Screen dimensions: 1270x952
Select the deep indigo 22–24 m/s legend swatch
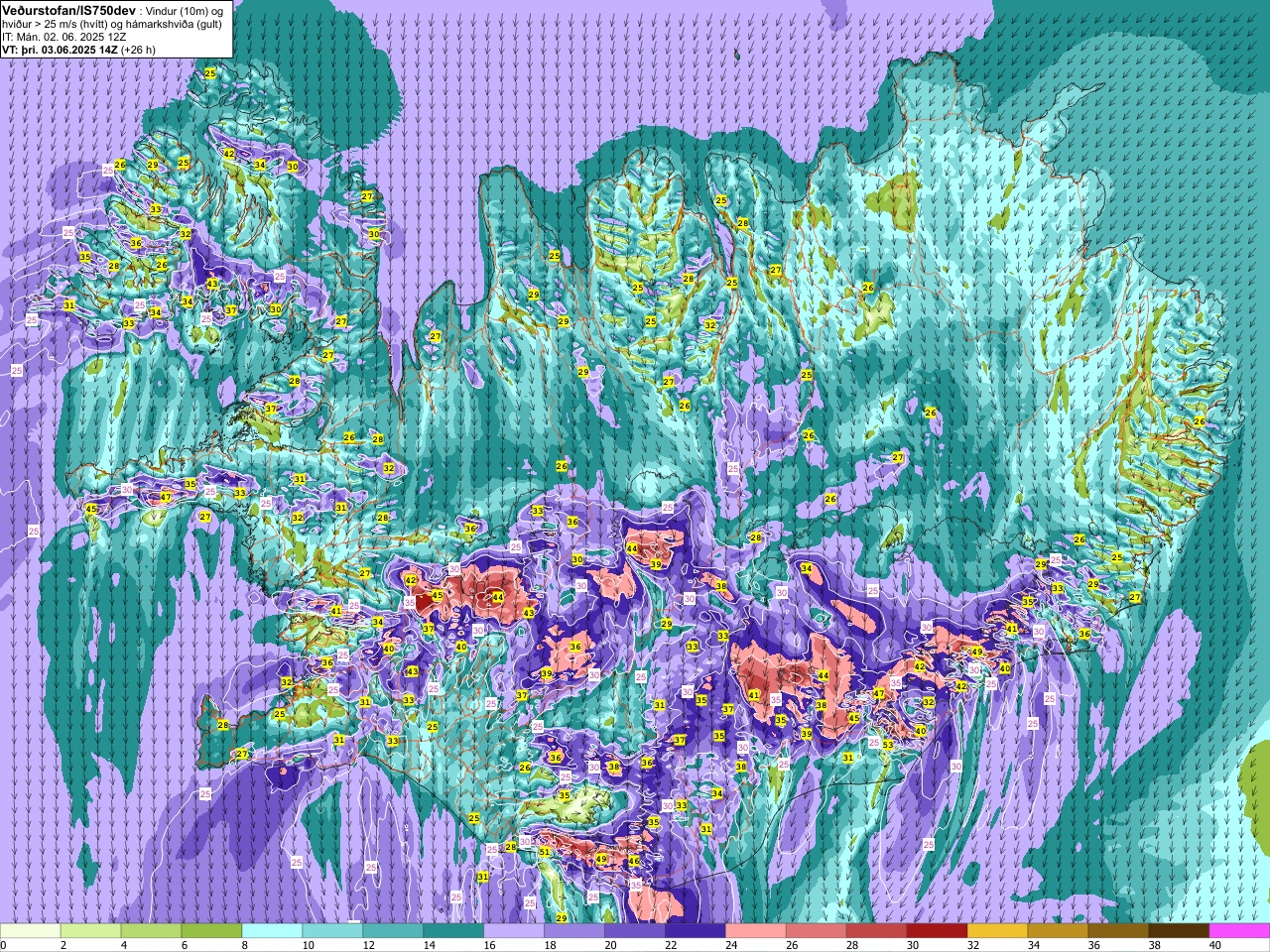coord(696,931)
